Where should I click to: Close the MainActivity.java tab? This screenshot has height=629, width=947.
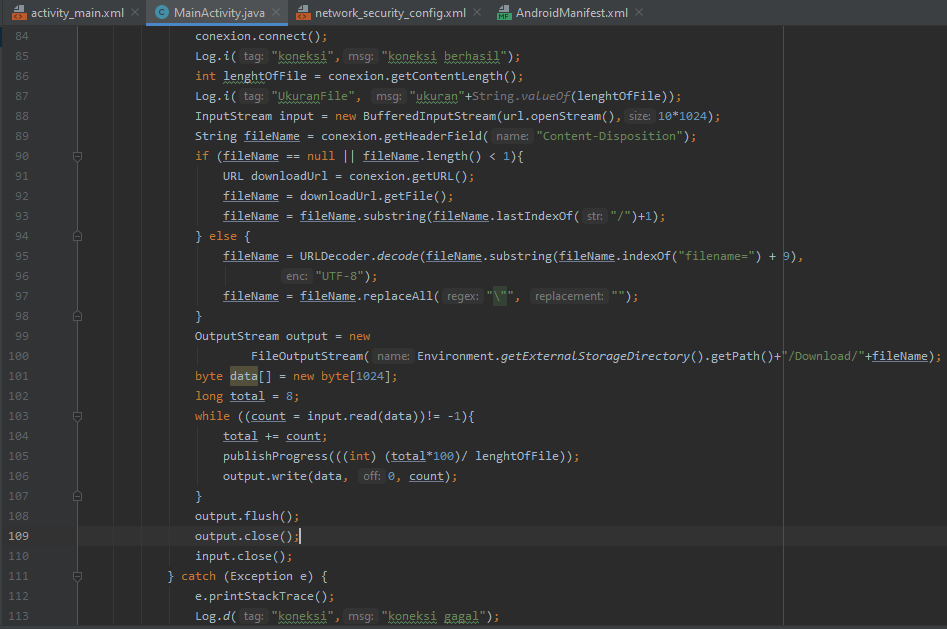point(276,12)
